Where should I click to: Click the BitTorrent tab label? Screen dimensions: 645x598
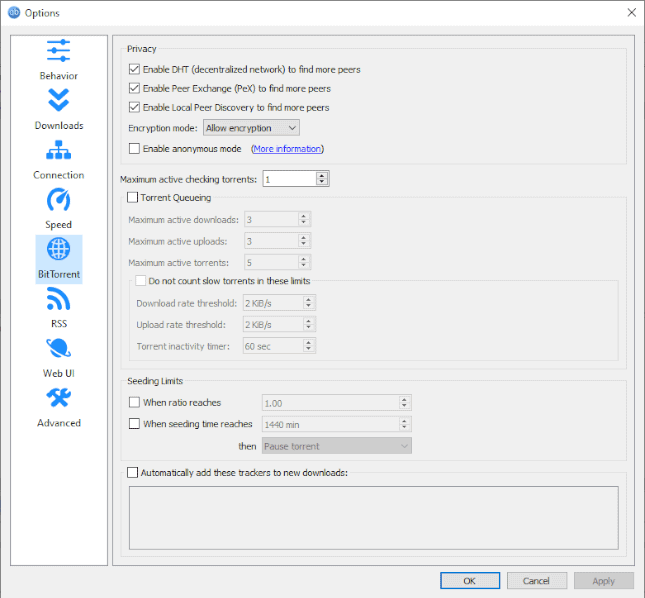click(x=59, y=274)
